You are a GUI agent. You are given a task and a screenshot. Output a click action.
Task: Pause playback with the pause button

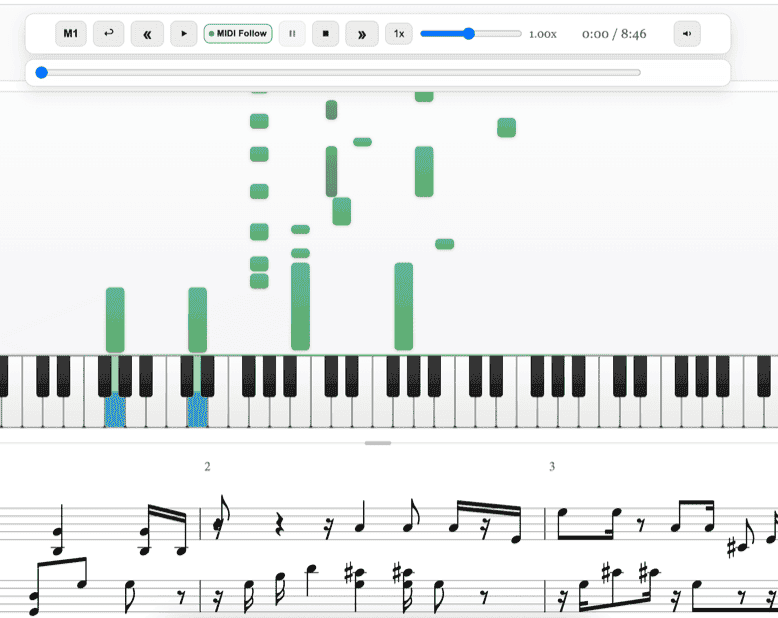292,34
